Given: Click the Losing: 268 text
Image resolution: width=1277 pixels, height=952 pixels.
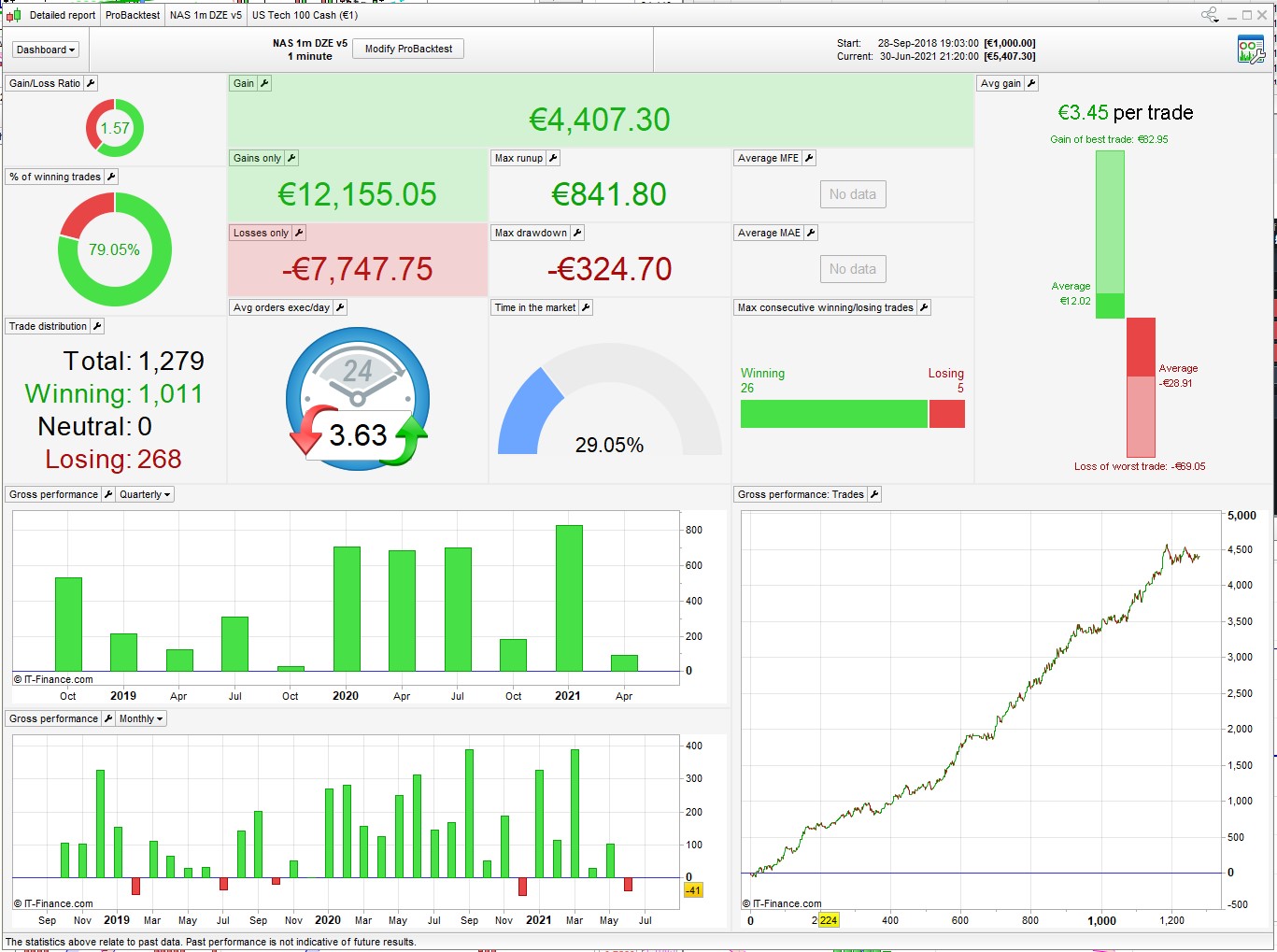Looking at the screenshot, I should click(x=114, y=460).
